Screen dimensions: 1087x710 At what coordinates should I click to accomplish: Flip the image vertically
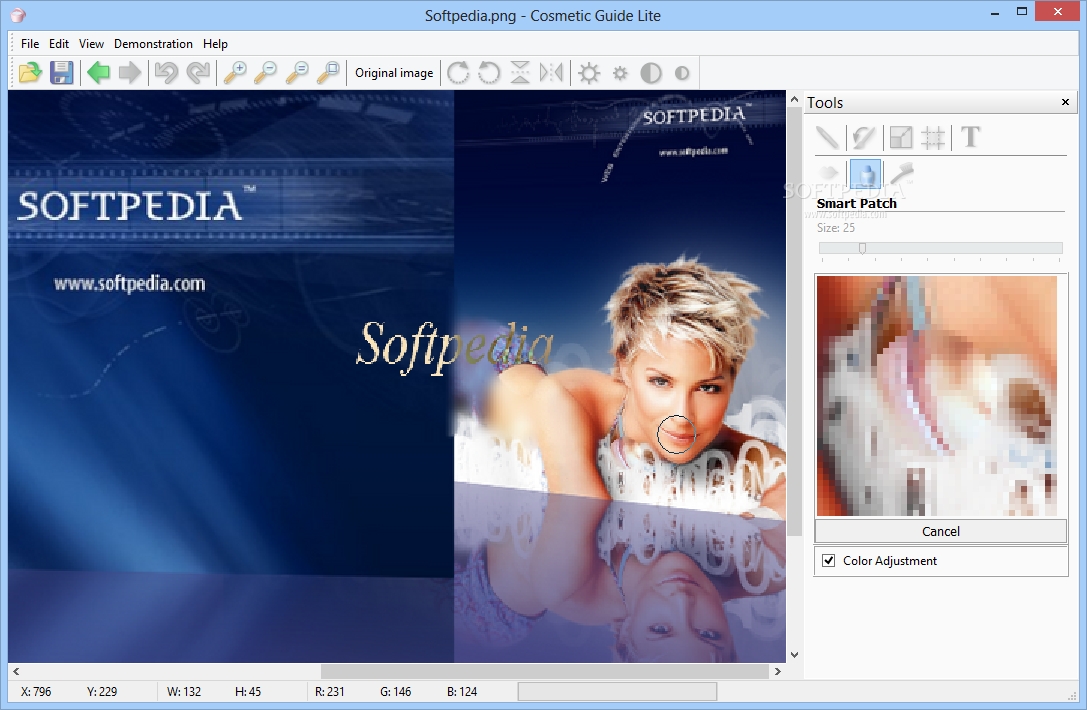(520, 73)
